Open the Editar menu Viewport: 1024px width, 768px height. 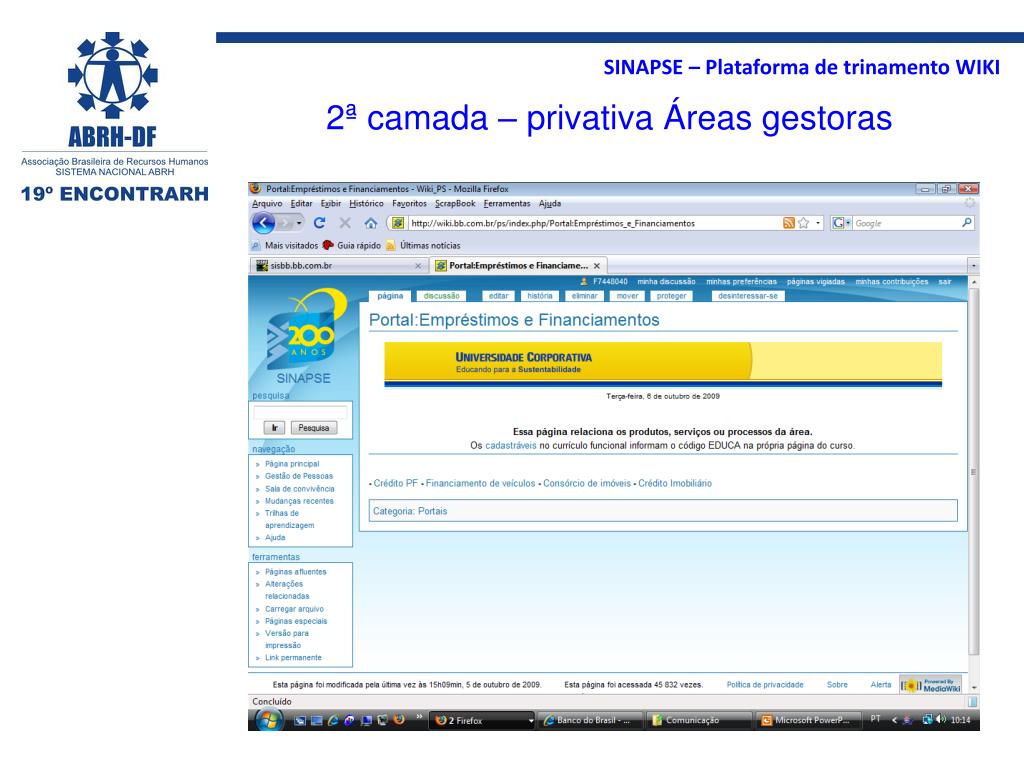(301, 204)
